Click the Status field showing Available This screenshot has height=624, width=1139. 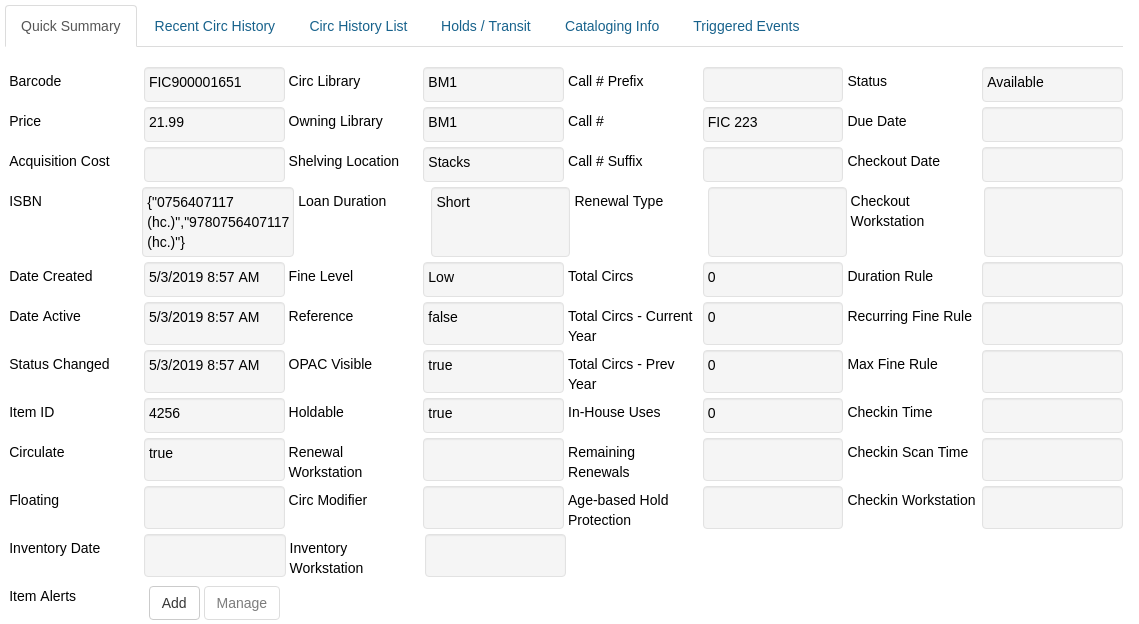(1051, 84)
